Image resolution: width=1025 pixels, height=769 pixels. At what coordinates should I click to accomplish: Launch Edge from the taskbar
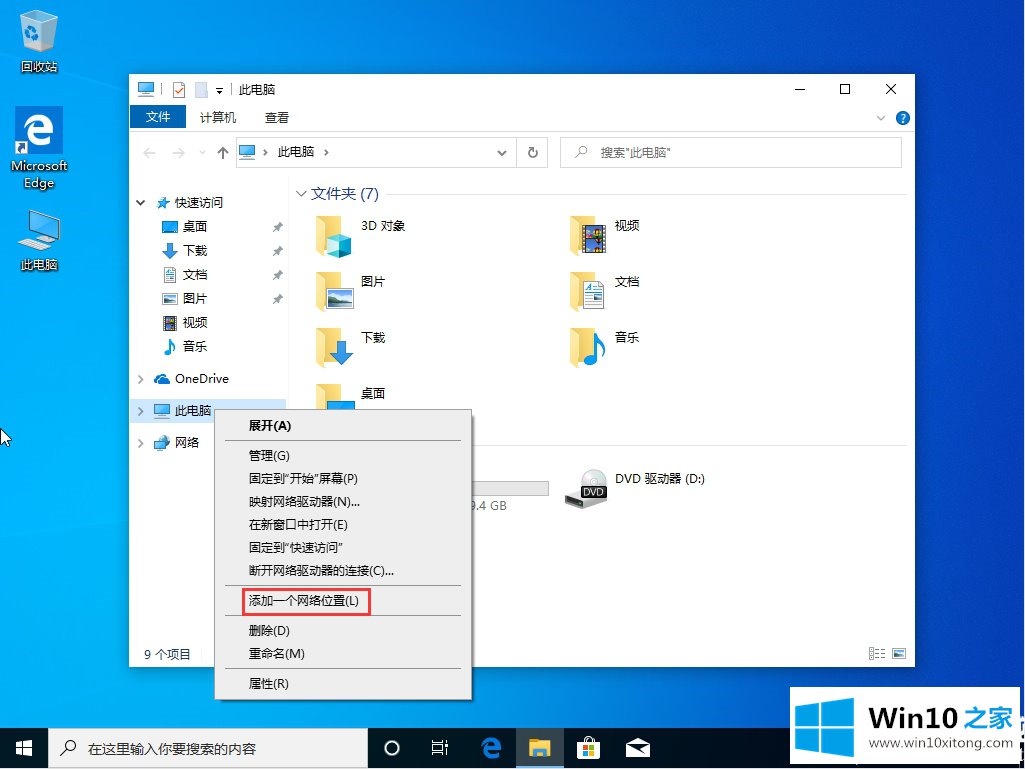click(491, 748)
